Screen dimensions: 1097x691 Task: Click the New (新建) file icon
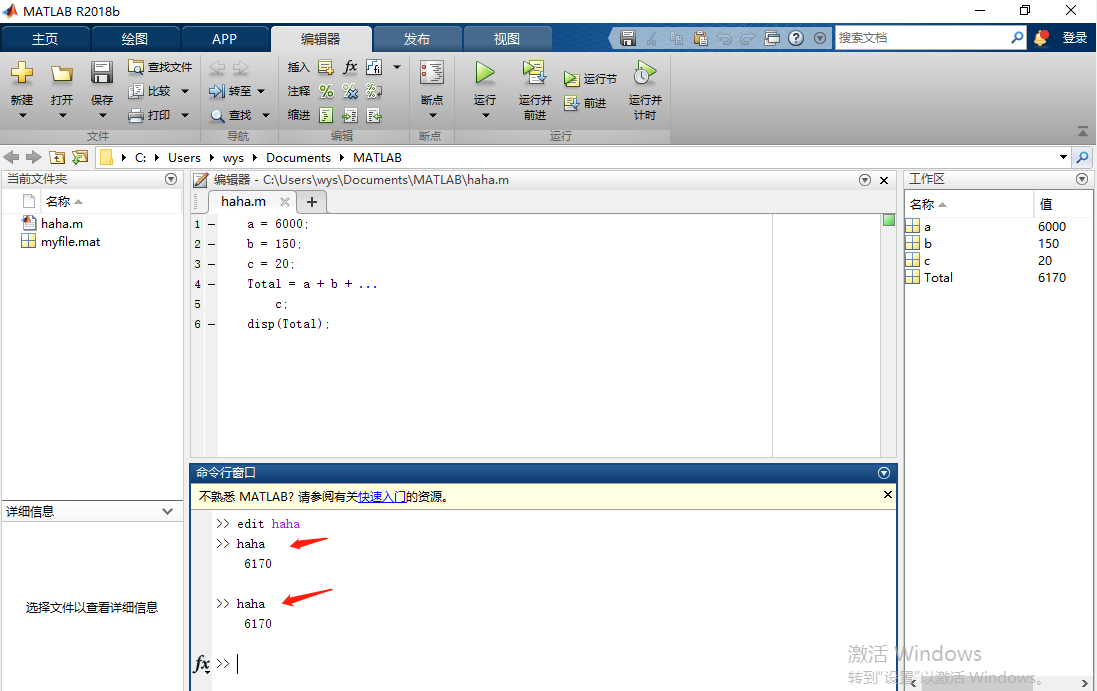click(x=22, y=72)
